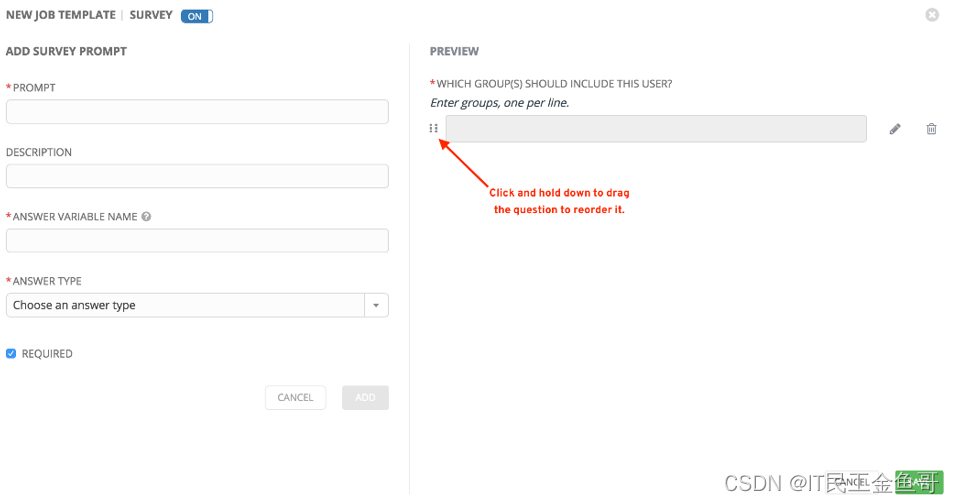Click the Required label text
955x503 pixels.
[x=47, y=354]
